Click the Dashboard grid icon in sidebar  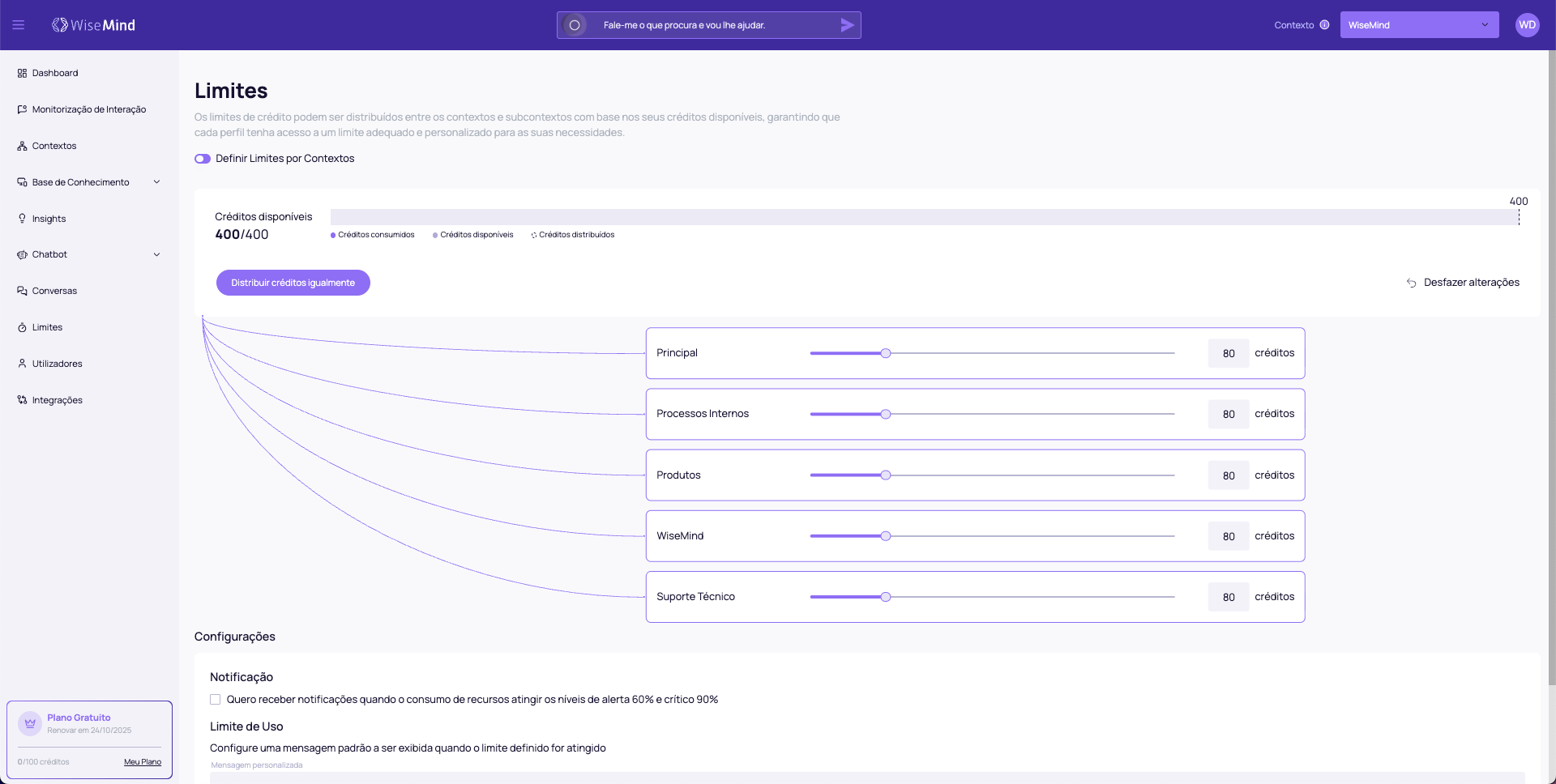tap(22, 73)
